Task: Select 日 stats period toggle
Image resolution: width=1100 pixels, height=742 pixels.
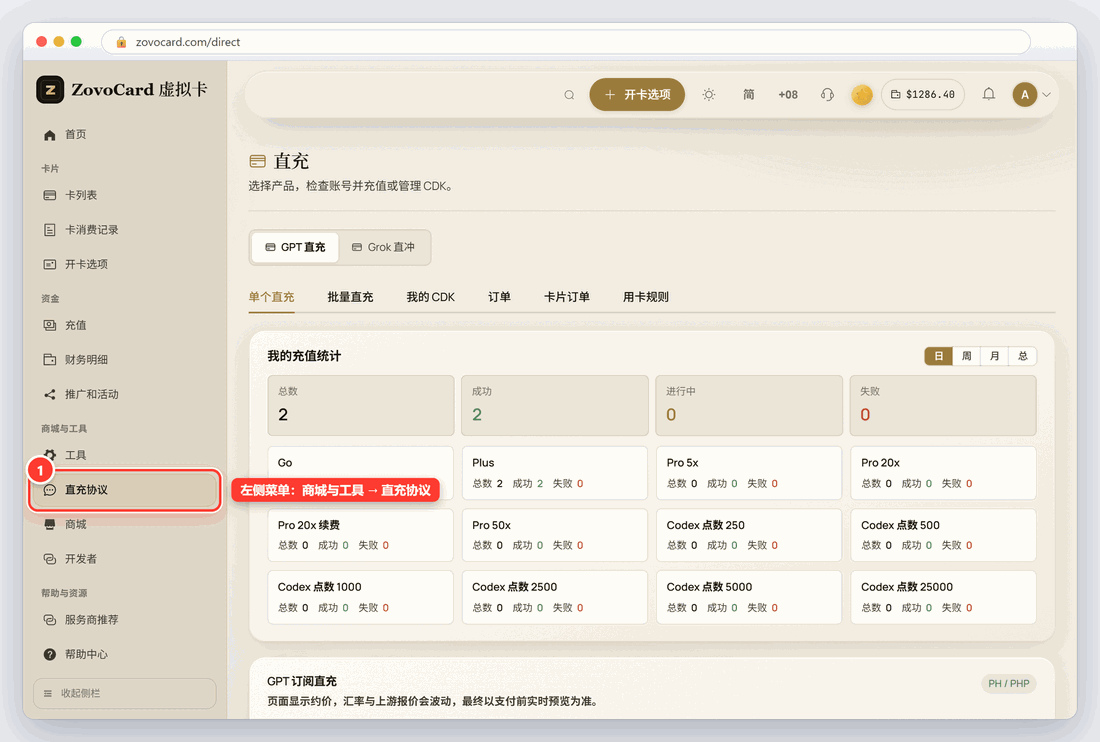Action: point(939,356)
